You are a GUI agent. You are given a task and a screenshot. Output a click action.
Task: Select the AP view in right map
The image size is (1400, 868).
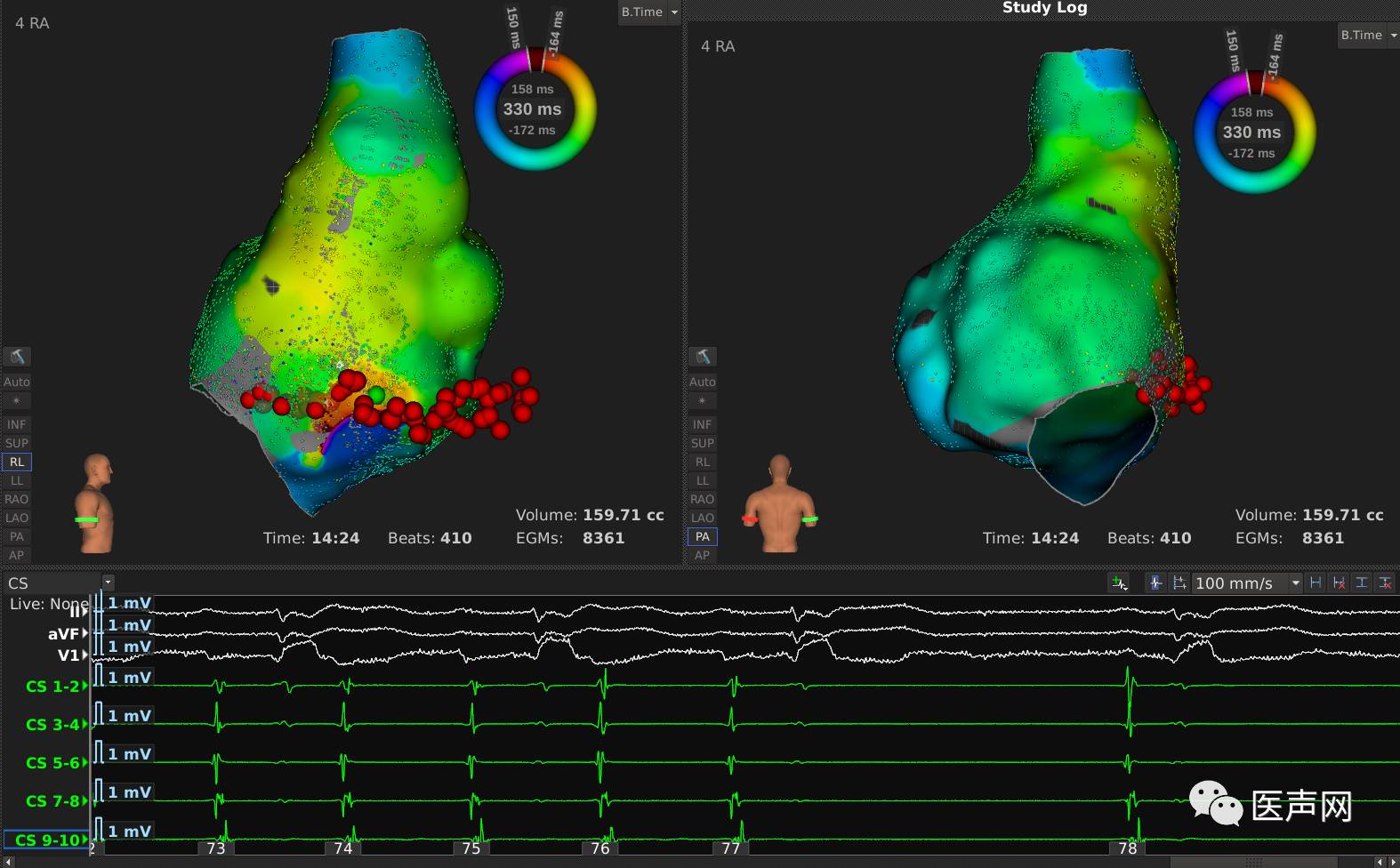click(703, 555)
